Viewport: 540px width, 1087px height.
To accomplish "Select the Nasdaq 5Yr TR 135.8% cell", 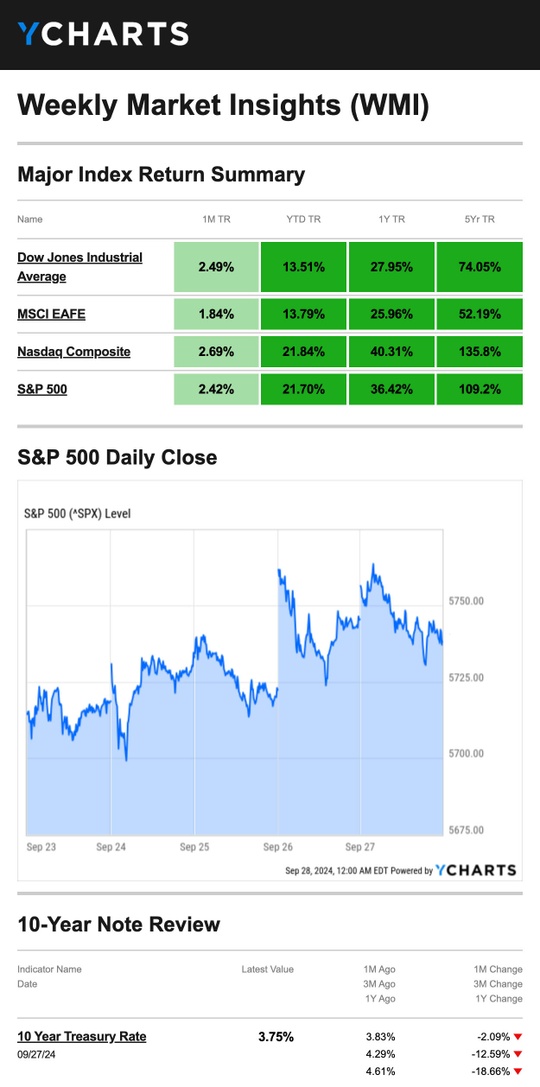I will pos(480,351).
